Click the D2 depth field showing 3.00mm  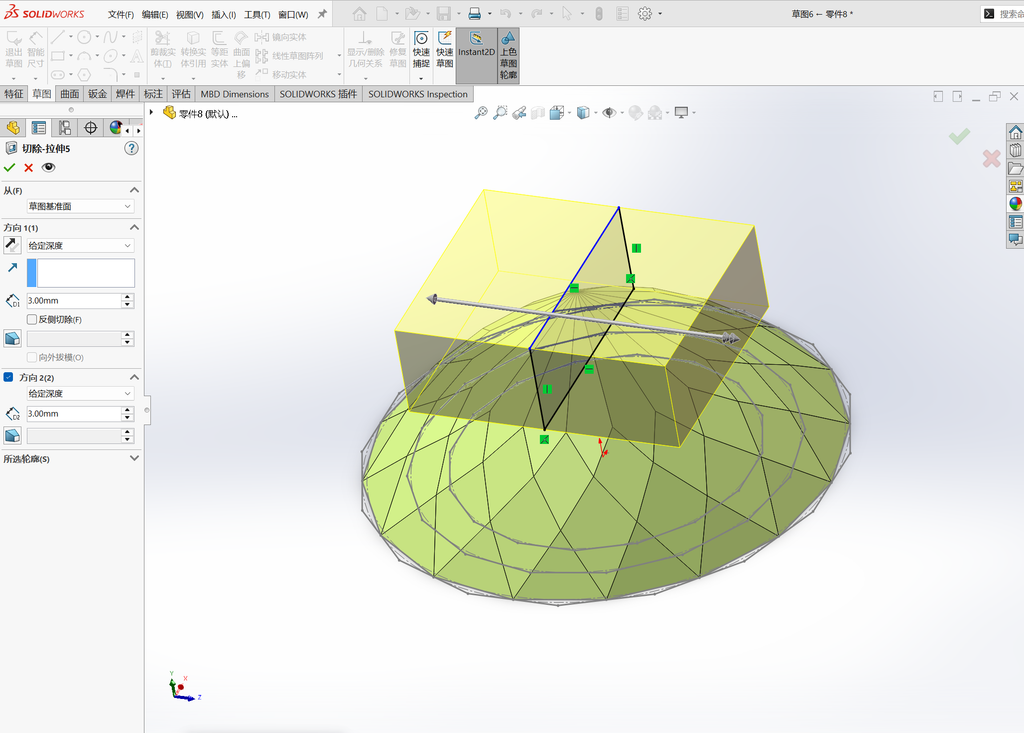73,414
